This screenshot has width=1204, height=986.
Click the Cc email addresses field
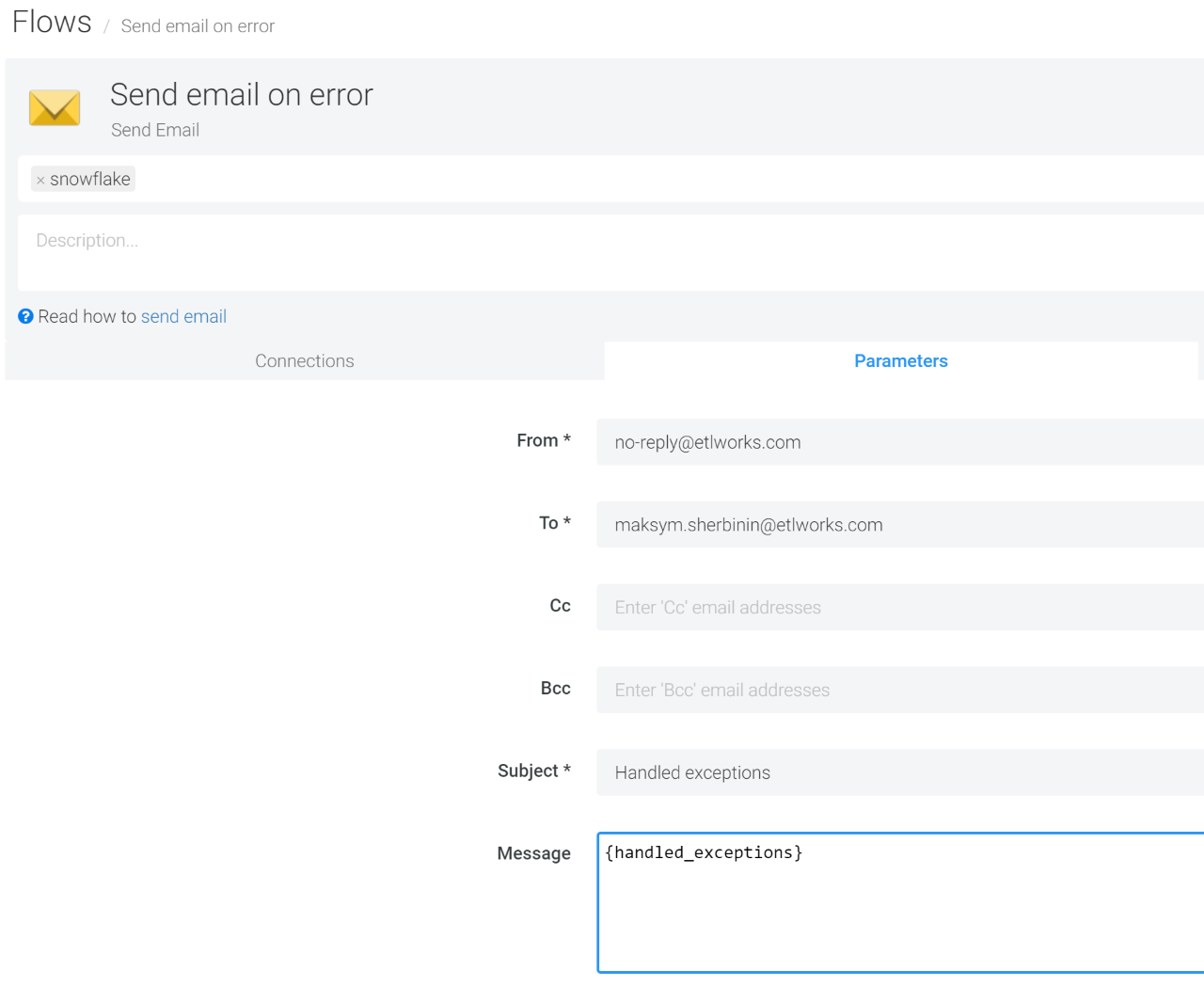click(900, 608)
